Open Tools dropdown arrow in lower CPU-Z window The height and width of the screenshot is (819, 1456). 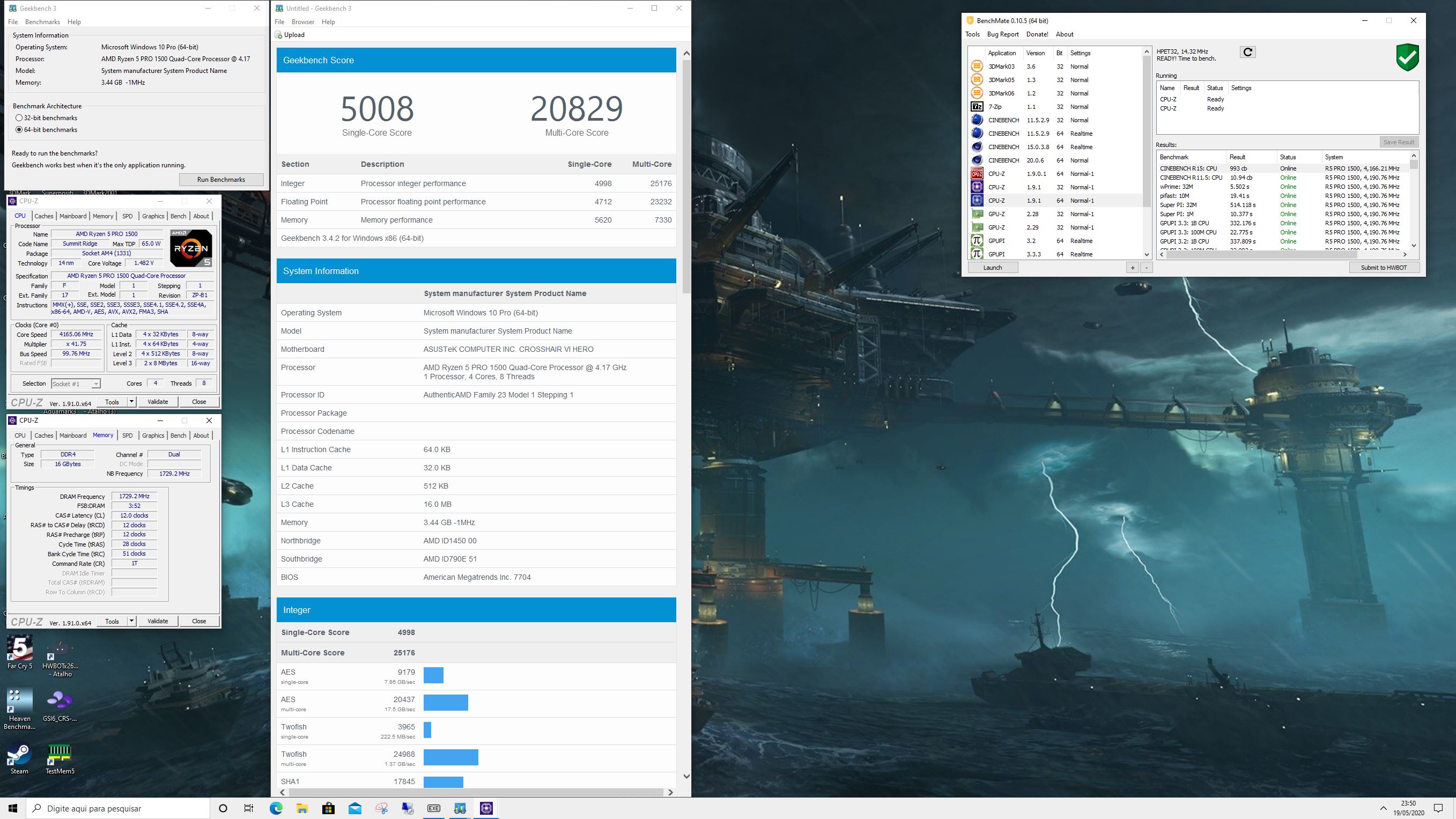tap(131, 621)
